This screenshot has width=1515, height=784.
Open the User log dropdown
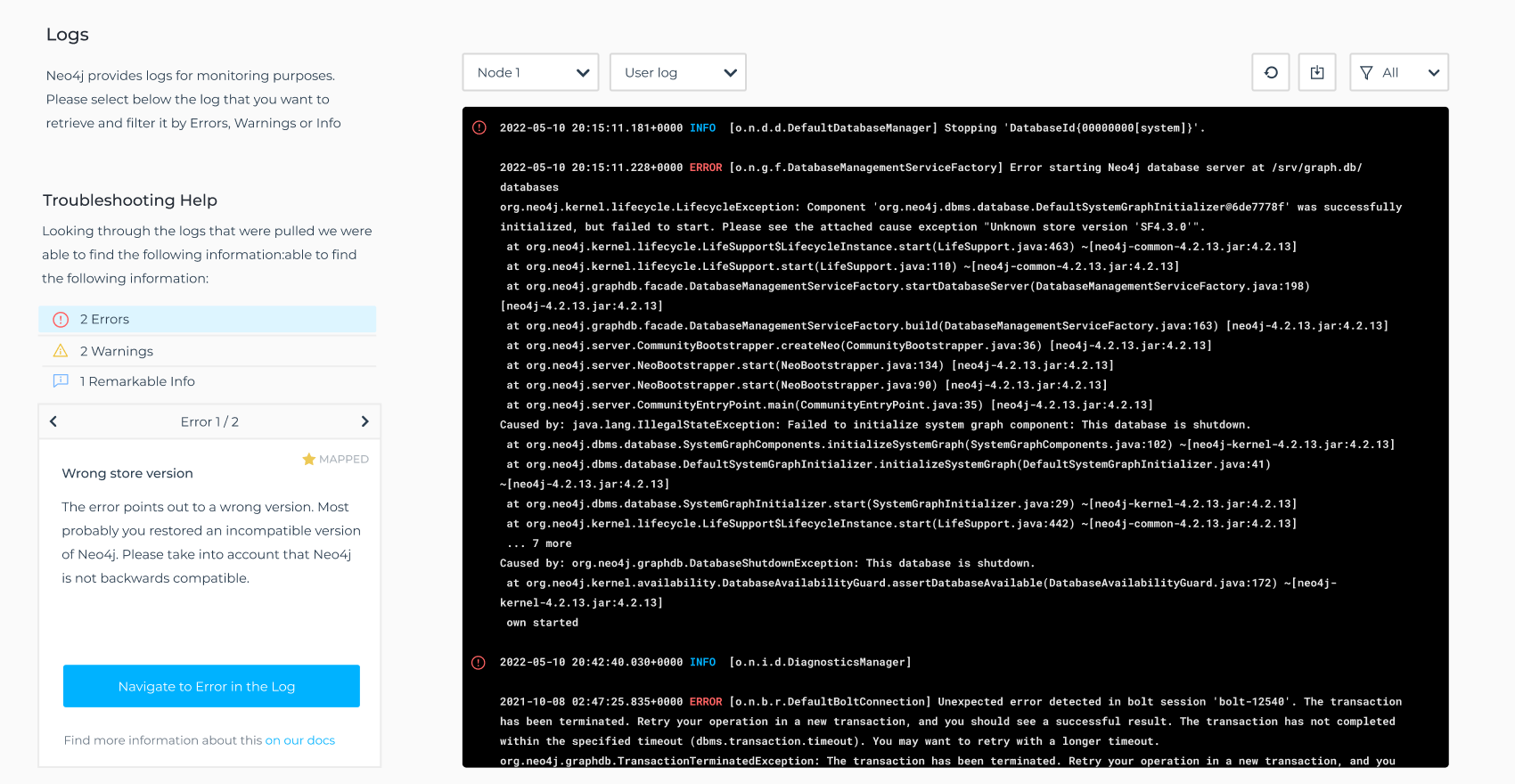(677, 72)
